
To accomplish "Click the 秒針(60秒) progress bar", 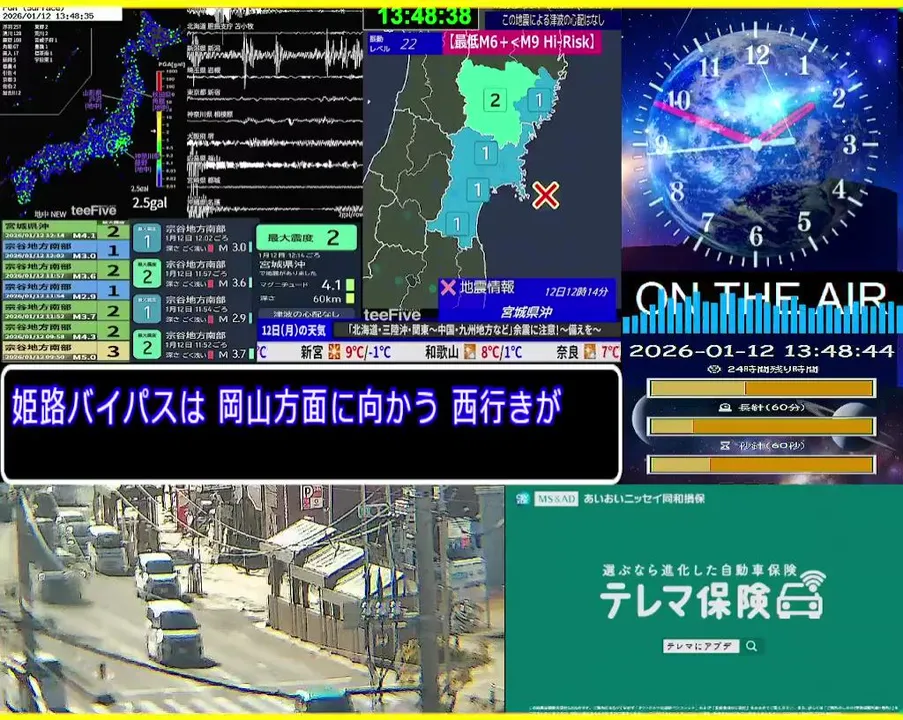I will point(762,464).
